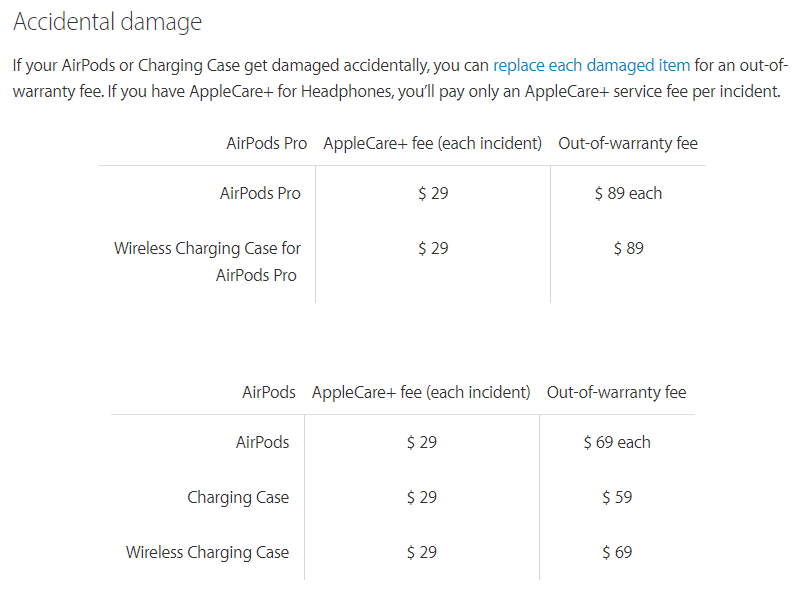Image resolution: width=800 pixels, height=590 pixels.
Task: Select $ 69 fee in the bottom table row
Action: click(617, 552)
